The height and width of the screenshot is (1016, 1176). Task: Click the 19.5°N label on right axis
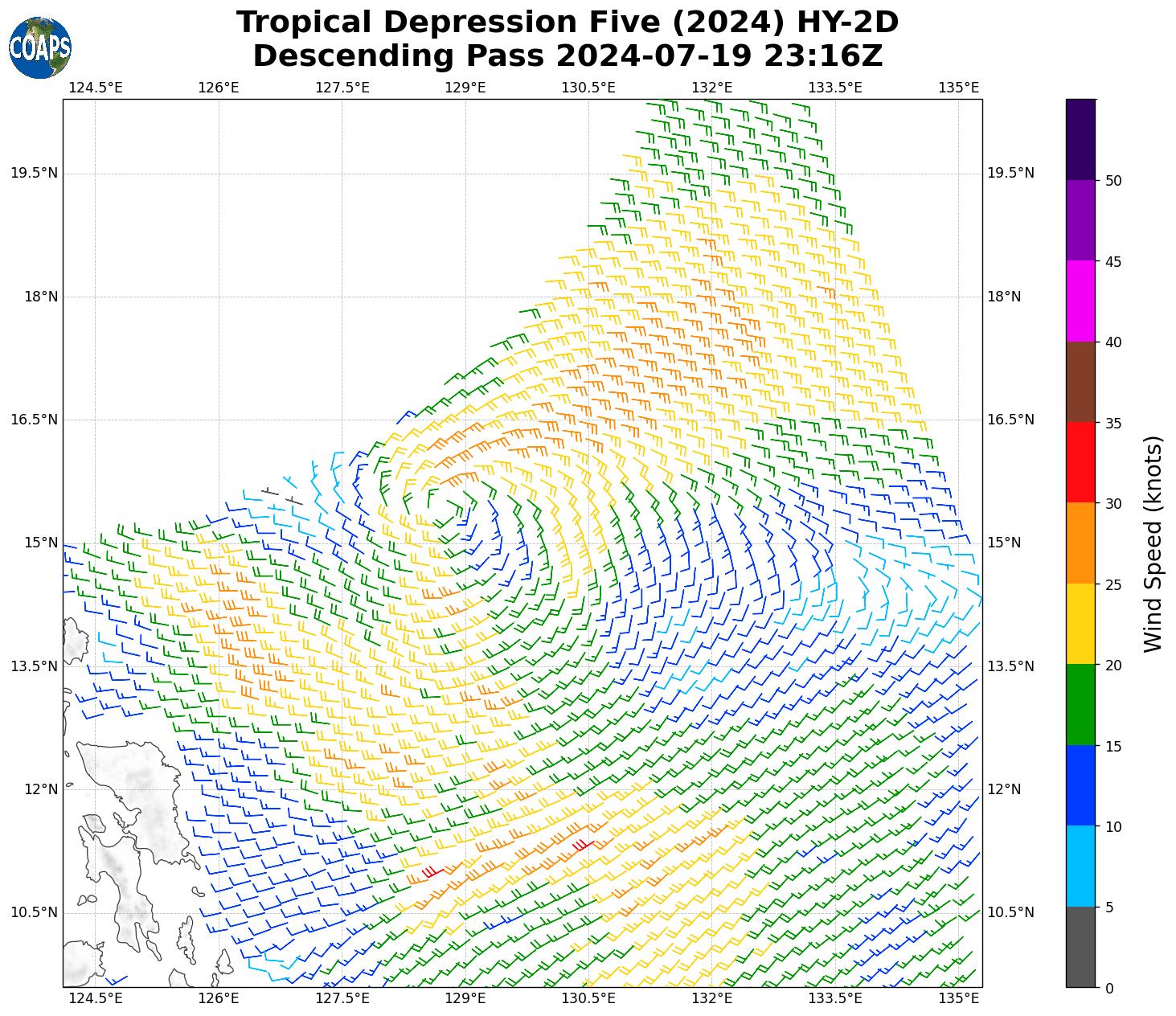tap(1010, 174)
